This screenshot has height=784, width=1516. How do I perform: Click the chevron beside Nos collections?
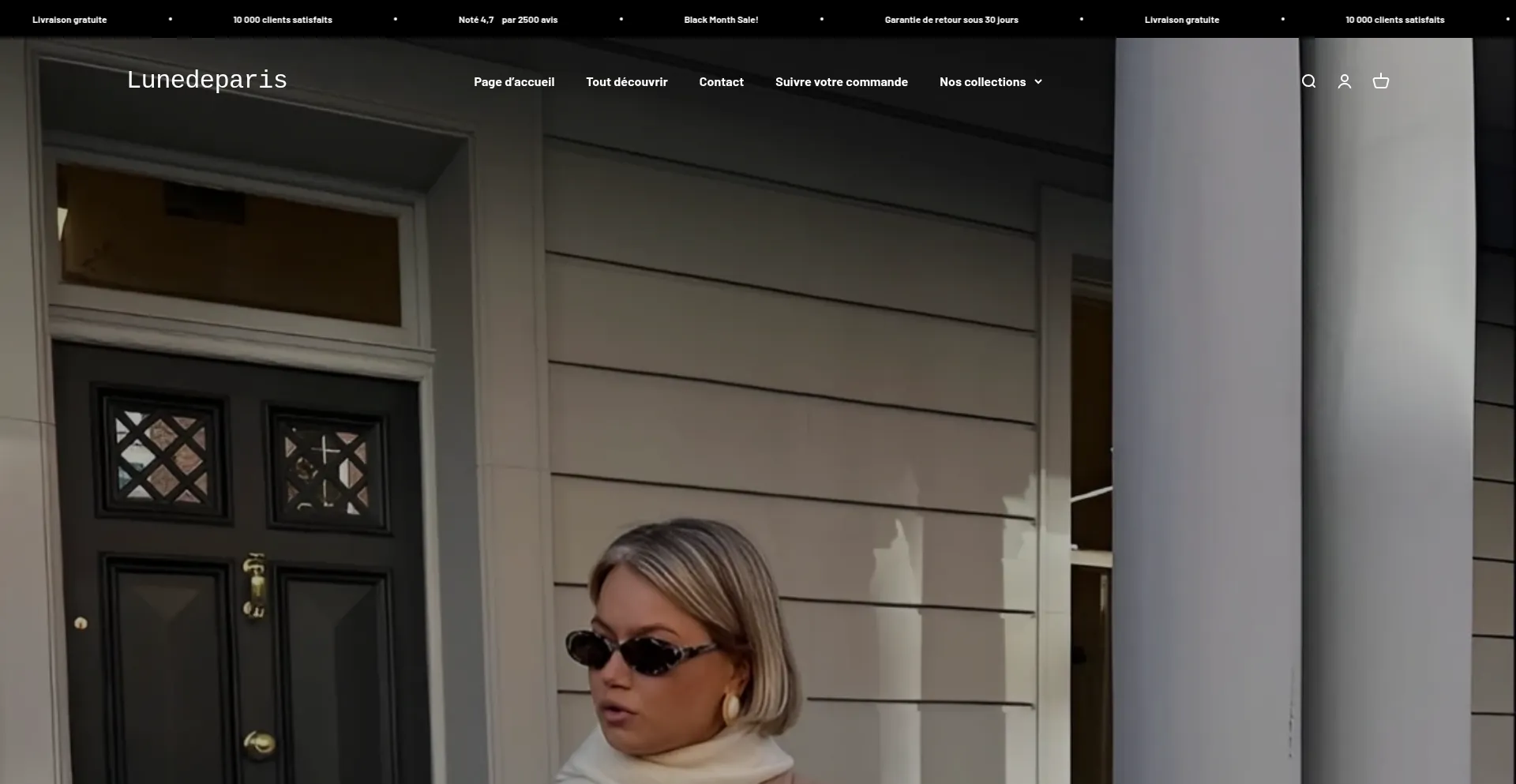point(1038,82)
